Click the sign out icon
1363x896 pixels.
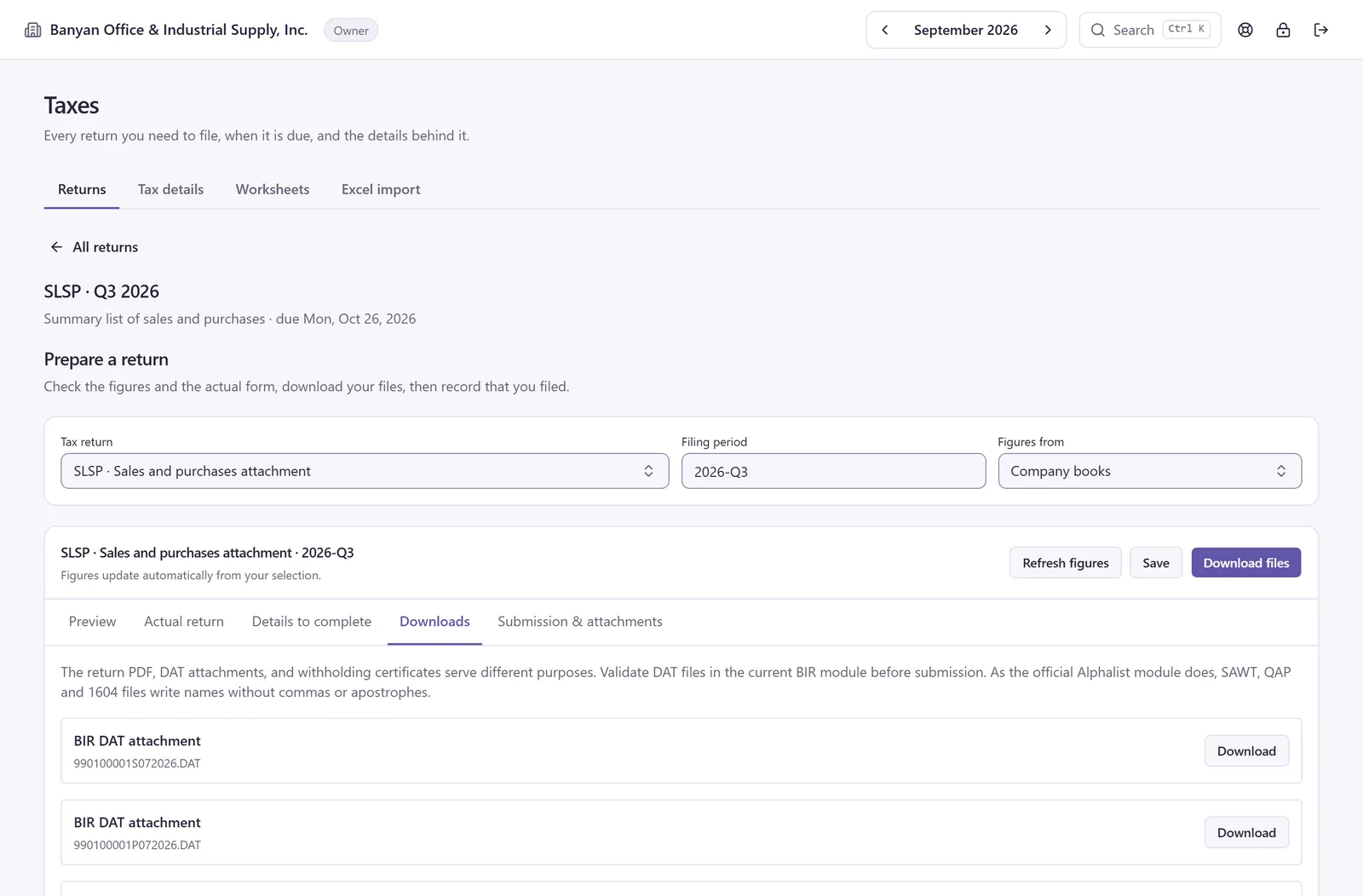(x=1321, y=30)
